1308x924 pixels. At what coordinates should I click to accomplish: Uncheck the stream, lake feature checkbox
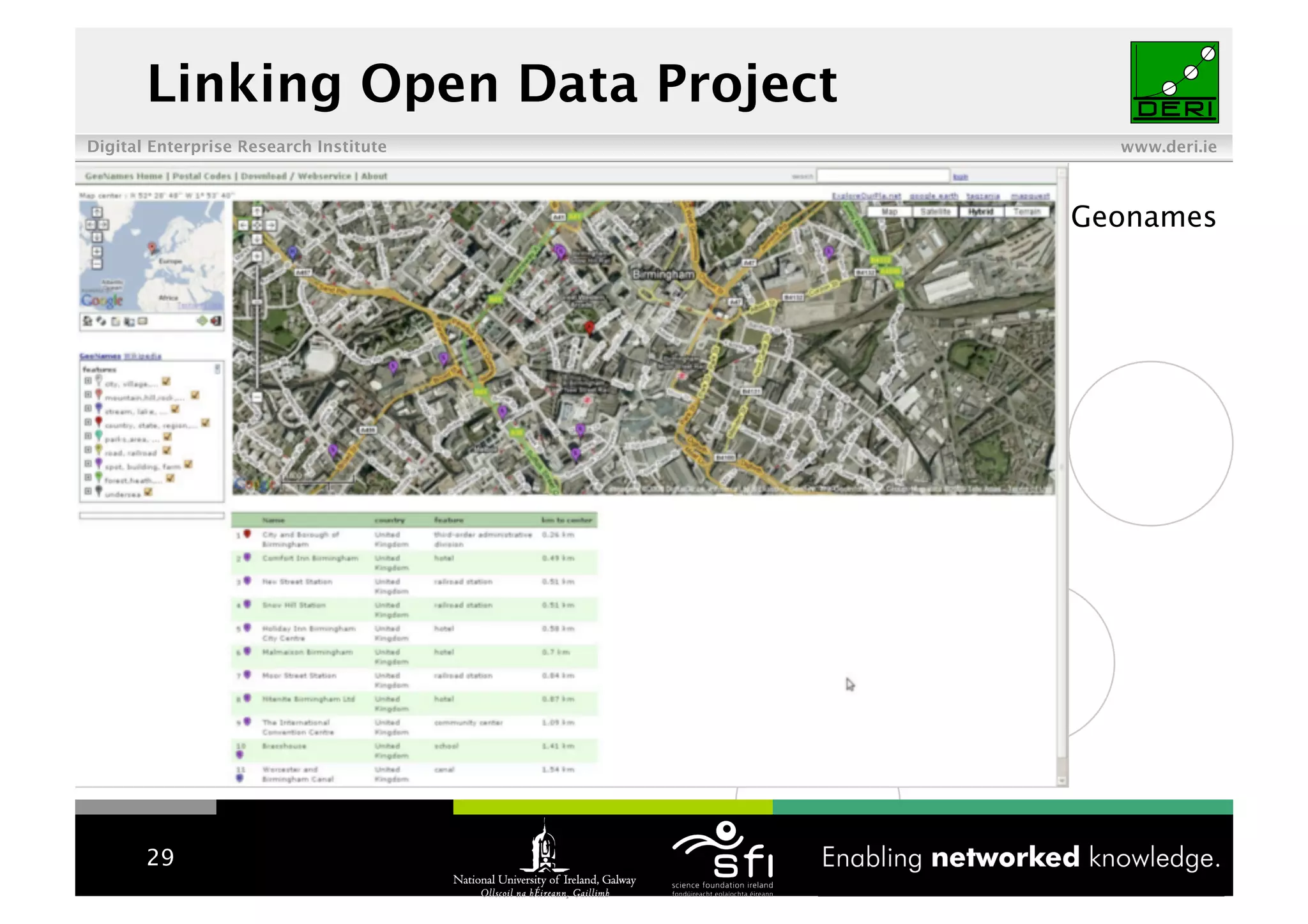(x=175, y=409)
